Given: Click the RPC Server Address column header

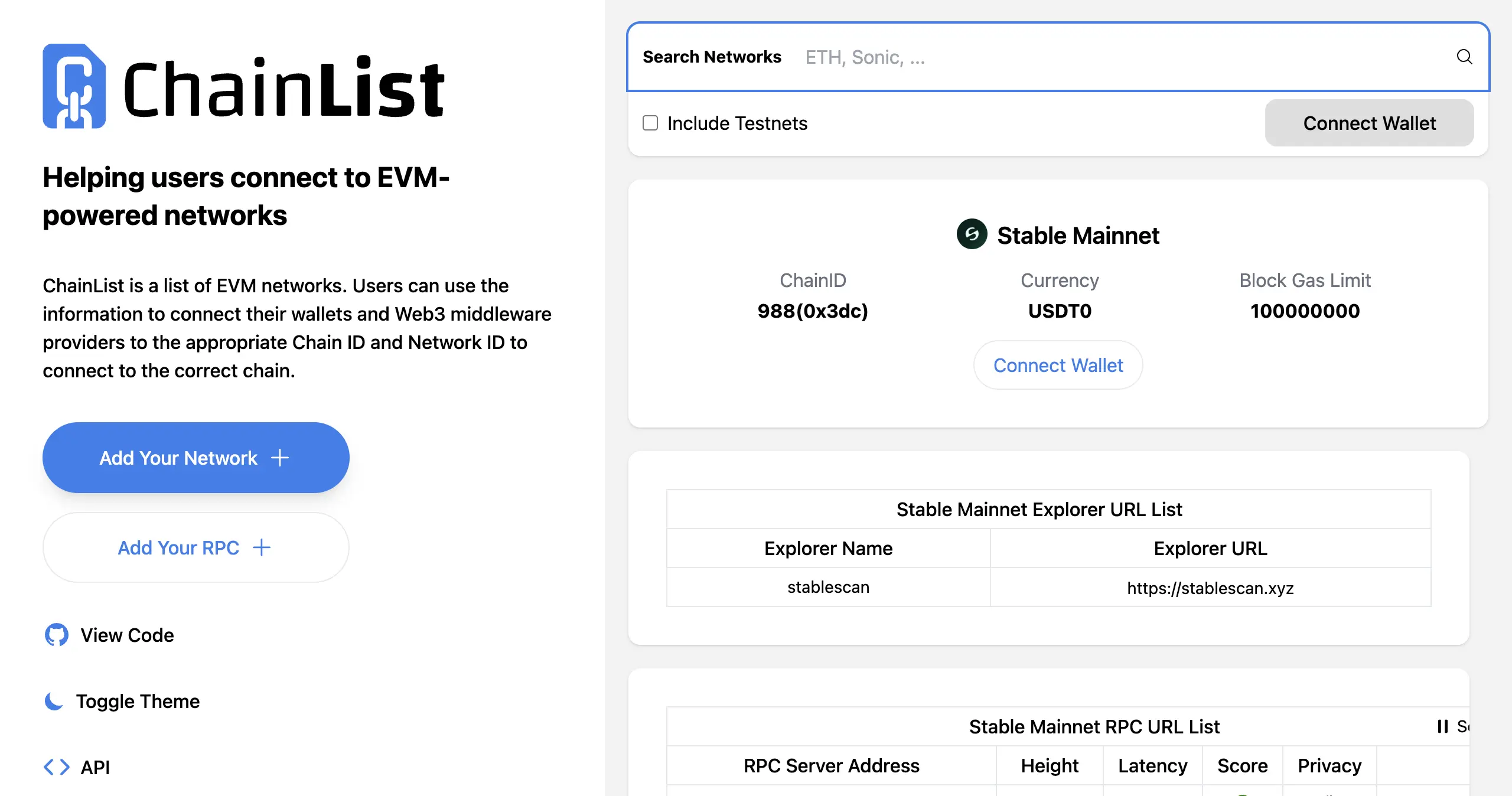Looking at the screenshot, I should (x=831, y=765).
